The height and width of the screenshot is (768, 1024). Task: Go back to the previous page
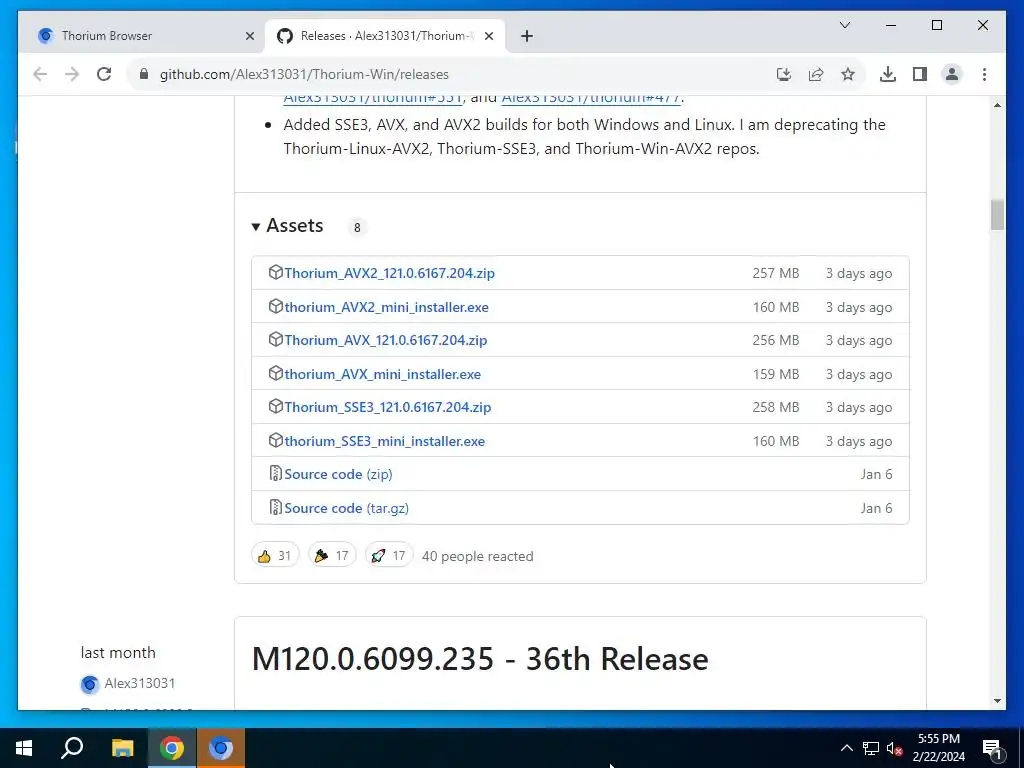[x=40, y=74]
